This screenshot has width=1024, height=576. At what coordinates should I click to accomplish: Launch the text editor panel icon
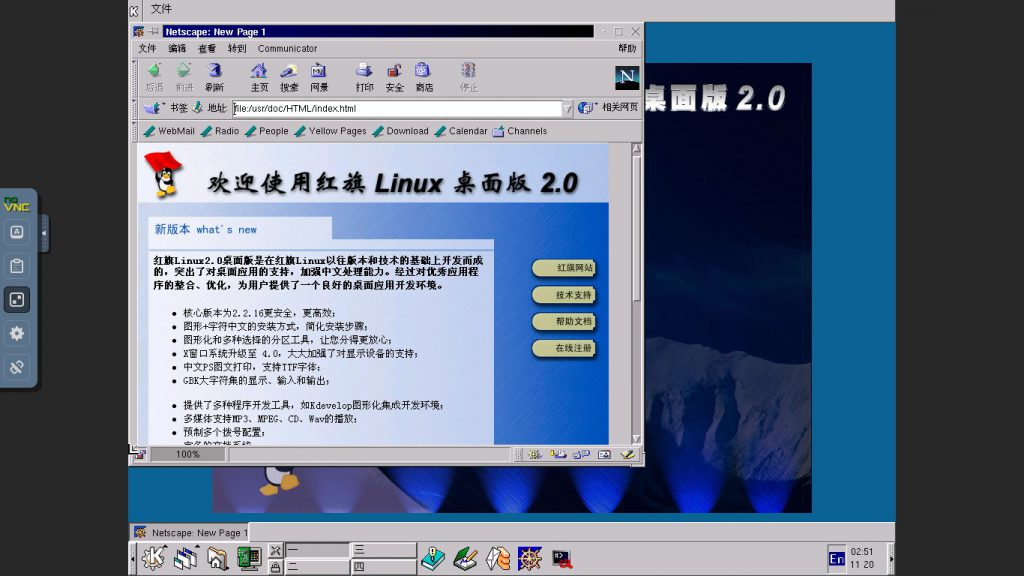[x=465, y=558]
